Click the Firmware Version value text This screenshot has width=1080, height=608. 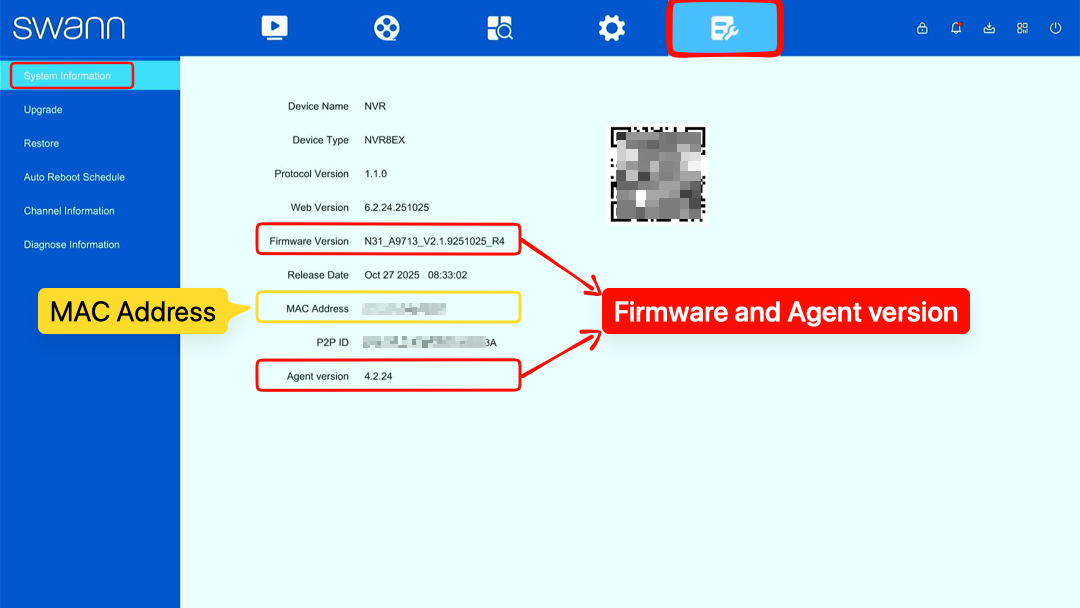435,241
